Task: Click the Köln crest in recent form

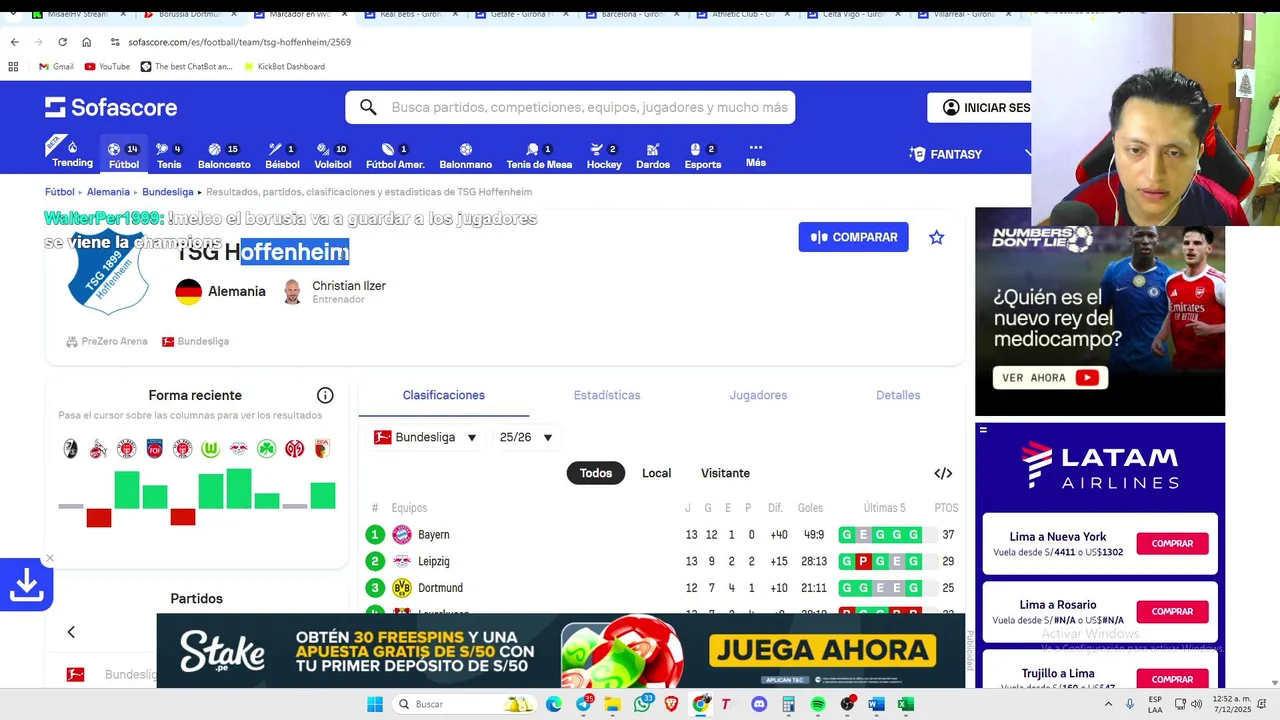Action: [x=98, y=449]
